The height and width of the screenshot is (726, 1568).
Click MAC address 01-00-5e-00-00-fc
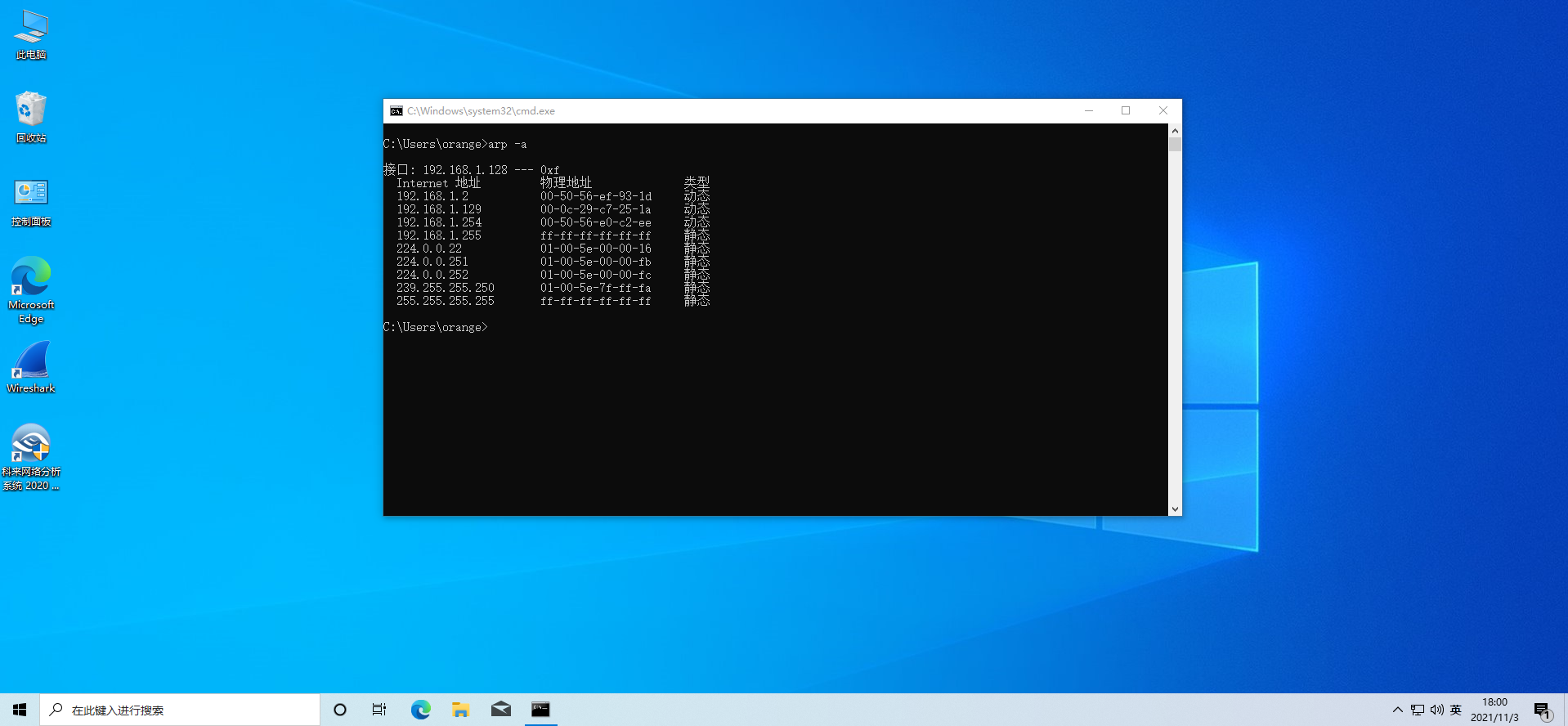click(x=596, y=275)
